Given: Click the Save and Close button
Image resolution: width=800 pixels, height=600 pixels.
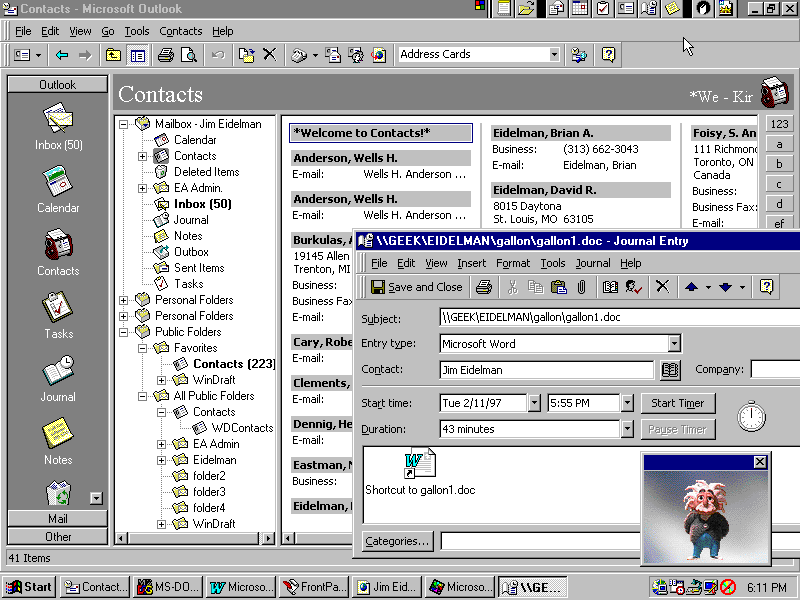Looking at the screenshot, I should pyautogui.click(x=416, y=287).
